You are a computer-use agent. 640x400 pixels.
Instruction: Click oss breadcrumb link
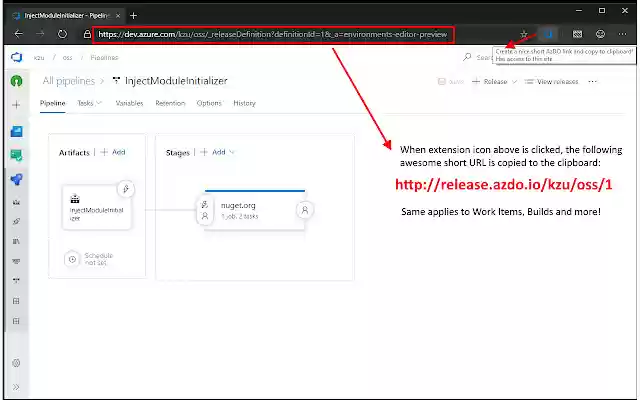67,58
